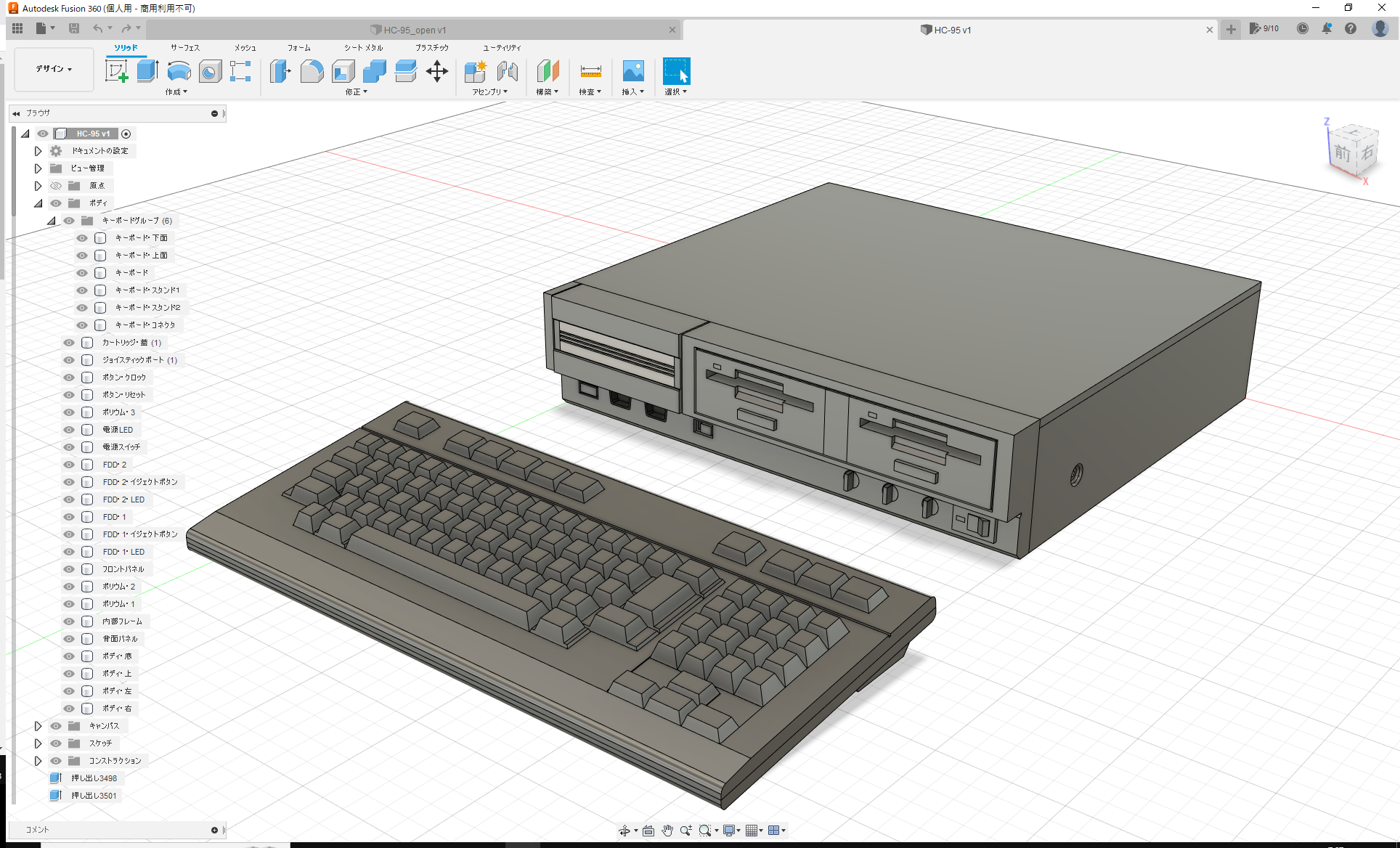Activate the Extrude tool
This screenshot has width=1400, height=848.
point(147,72)
